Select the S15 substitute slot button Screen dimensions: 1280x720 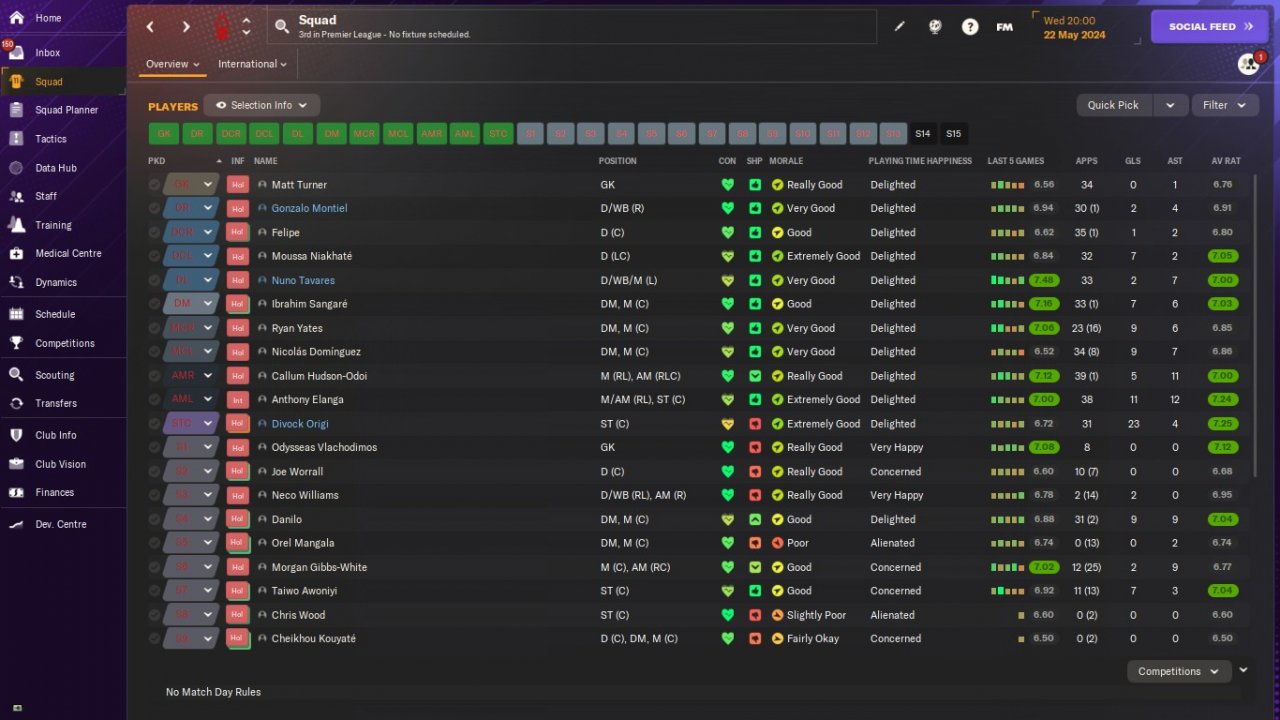(953, 134)
